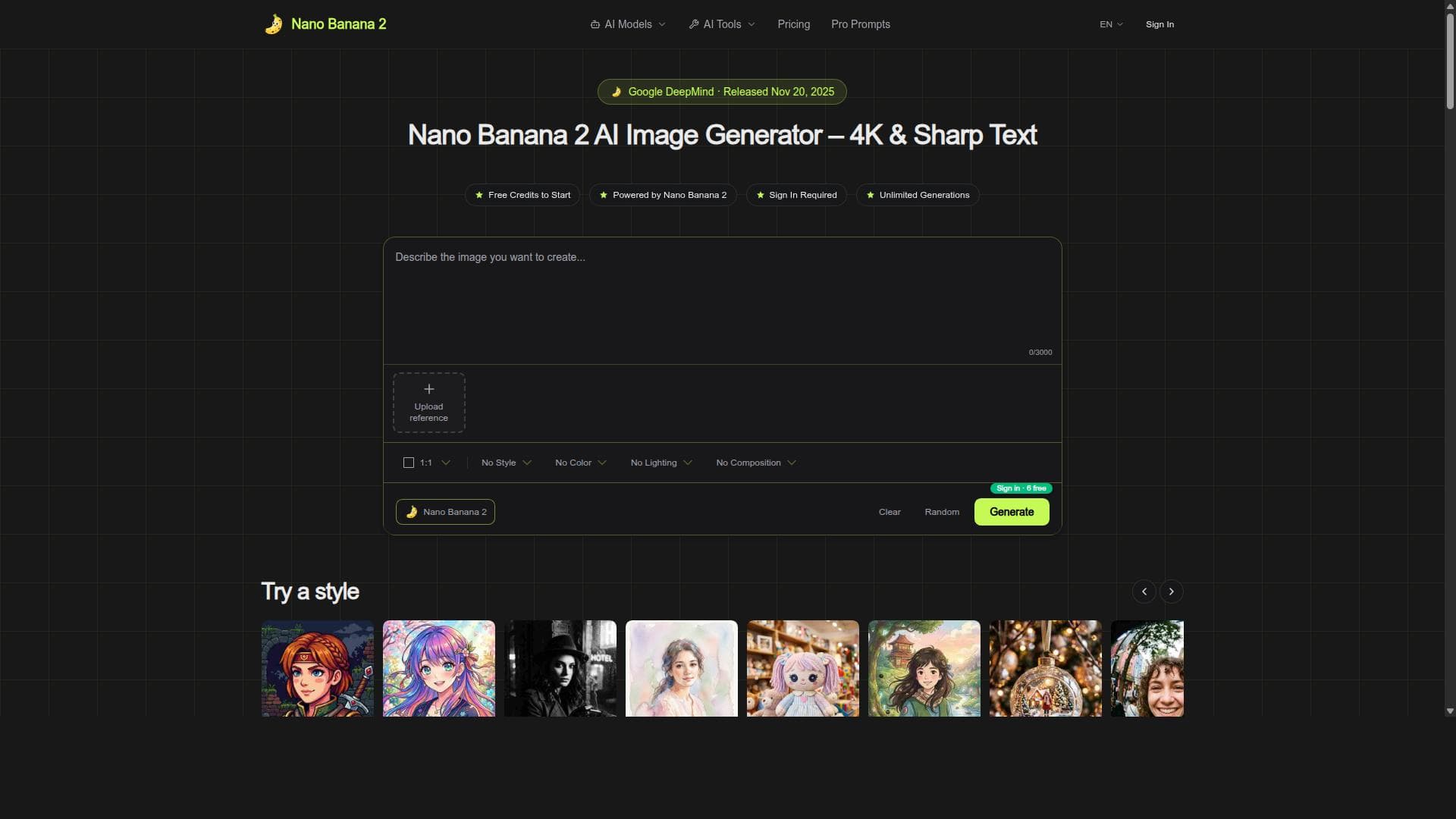
Task: Show previous styles with left arrow
Action: [1144, 591]
